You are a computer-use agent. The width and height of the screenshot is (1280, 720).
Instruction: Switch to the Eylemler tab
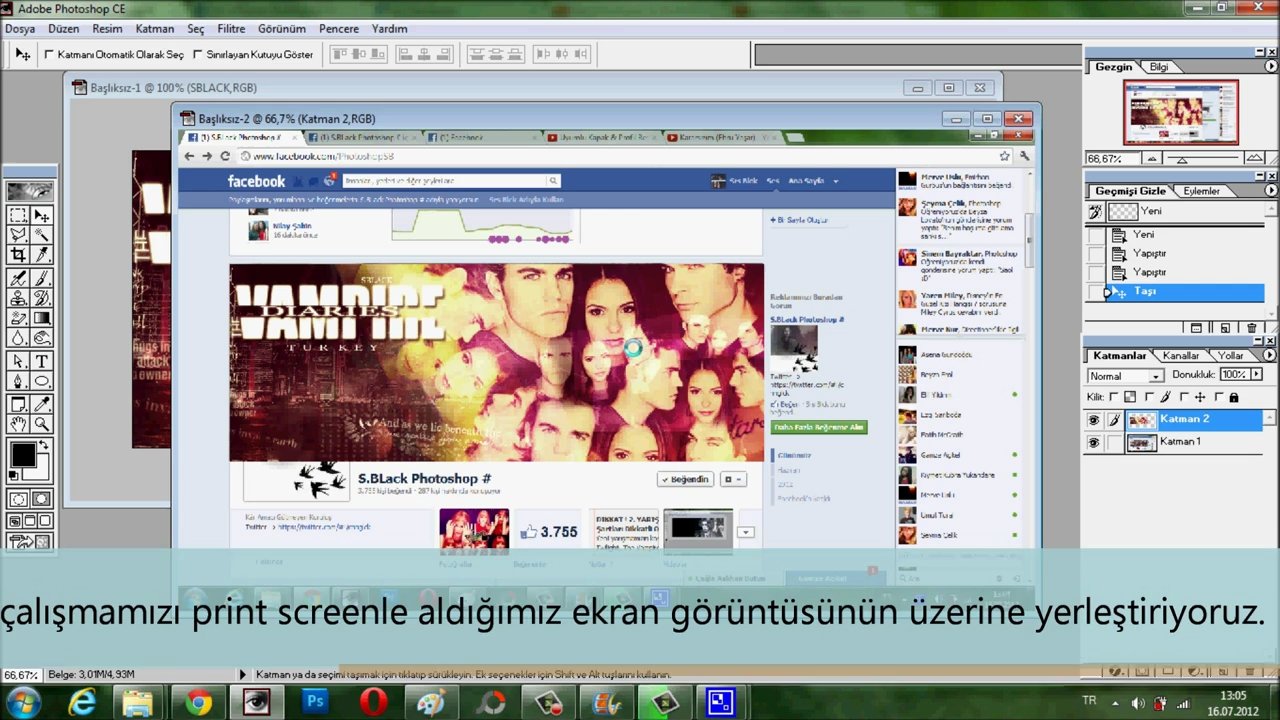tap(1201, 191)
